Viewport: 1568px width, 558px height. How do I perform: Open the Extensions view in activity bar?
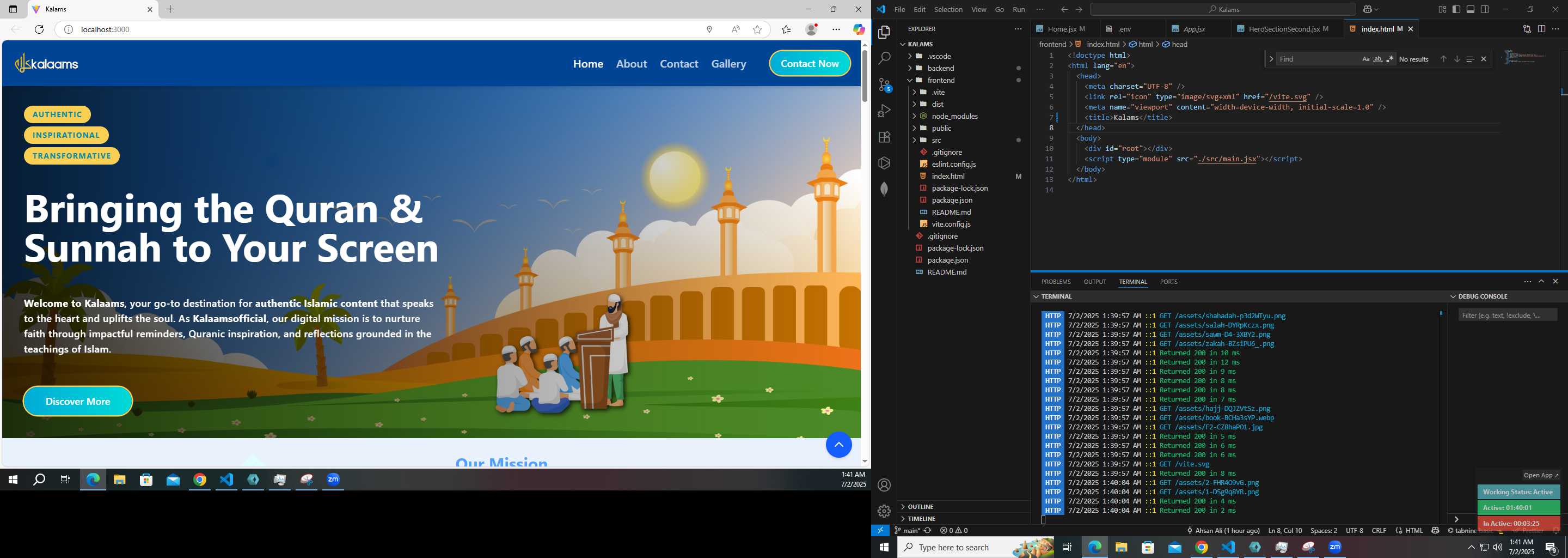884,137
